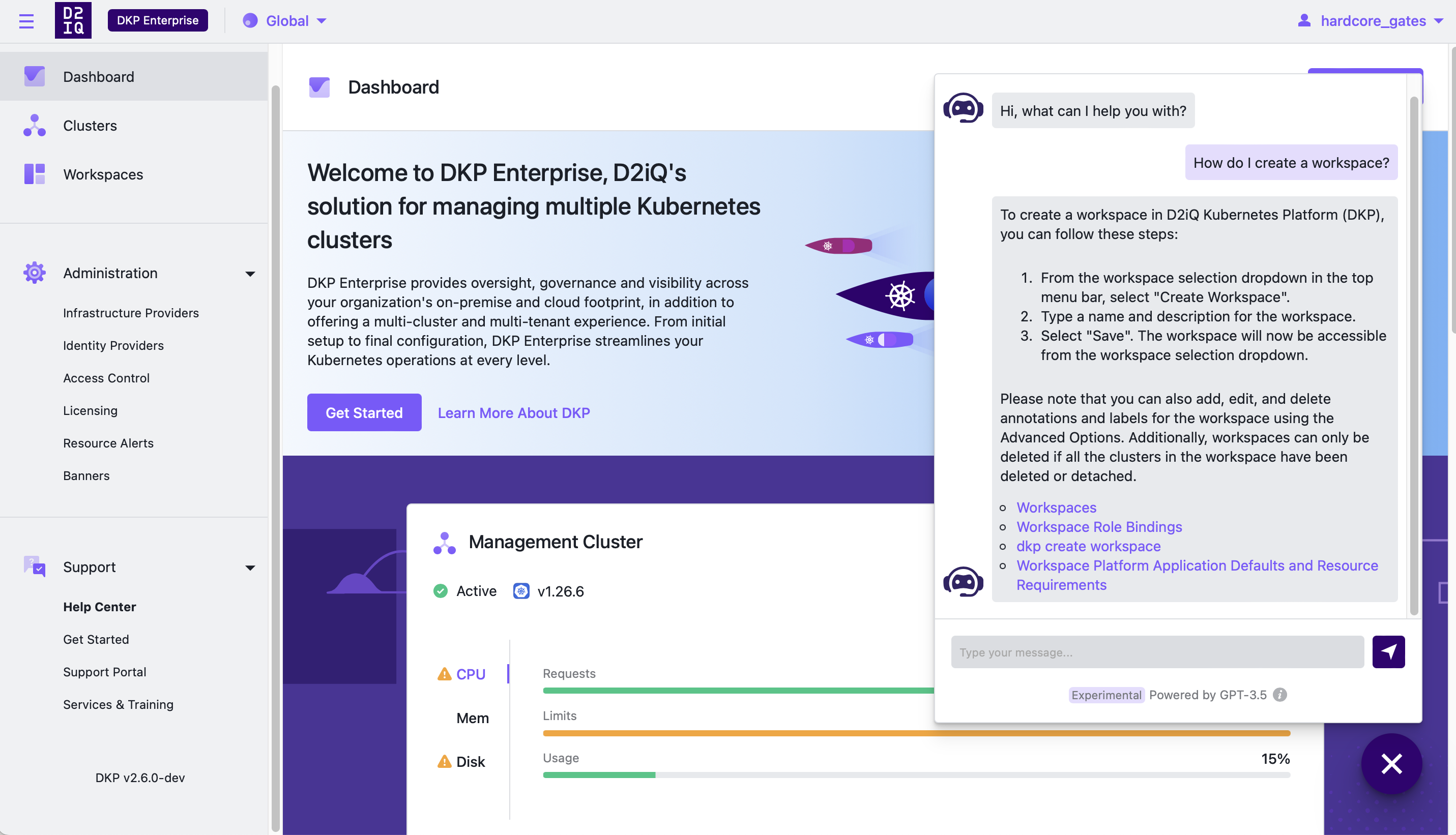Viewport: 1456px width, 835px height.
Task: Collapse the Administration section
Action: (250, 274)
